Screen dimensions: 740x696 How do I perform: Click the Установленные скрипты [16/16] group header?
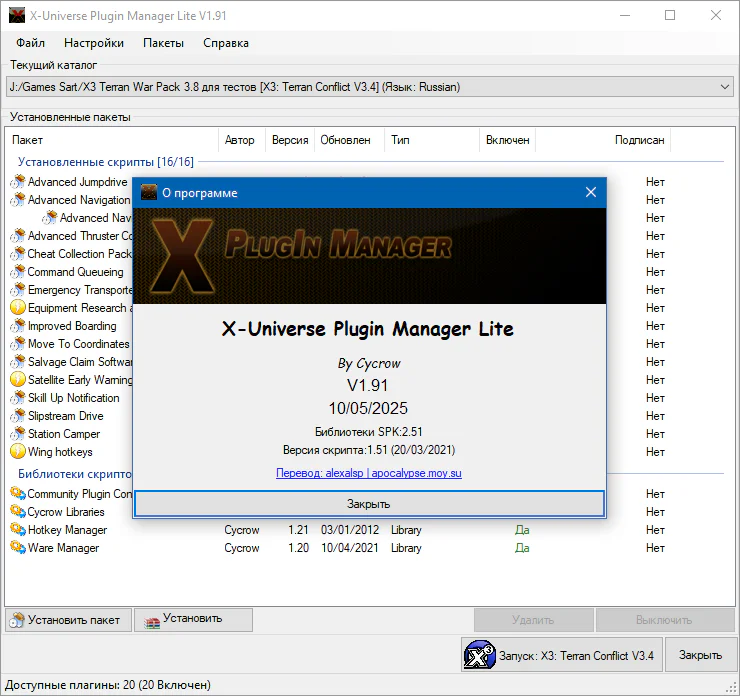click(x=106, y=162)
